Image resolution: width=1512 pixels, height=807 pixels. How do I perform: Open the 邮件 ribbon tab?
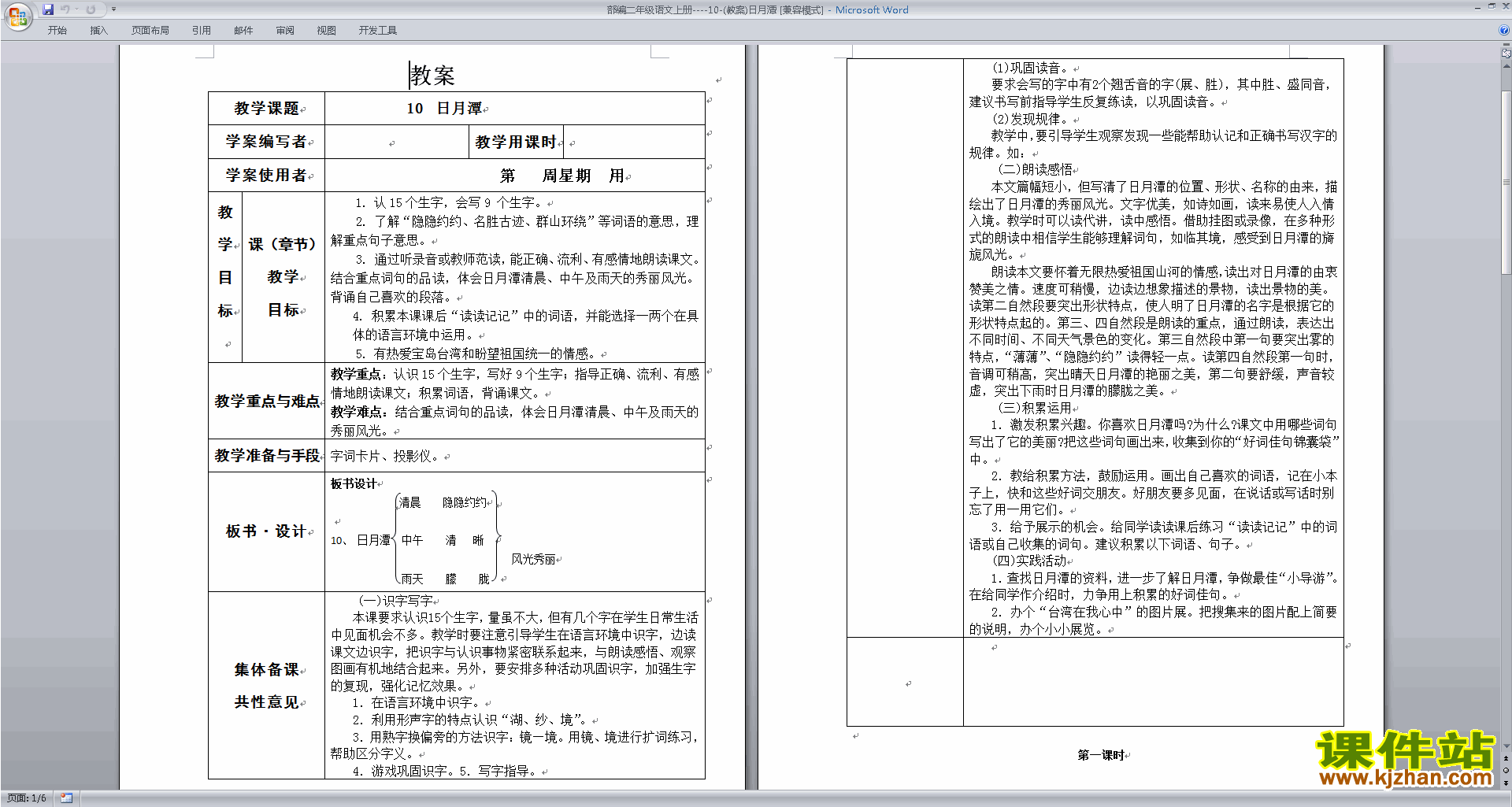click(x=243, y=30)
